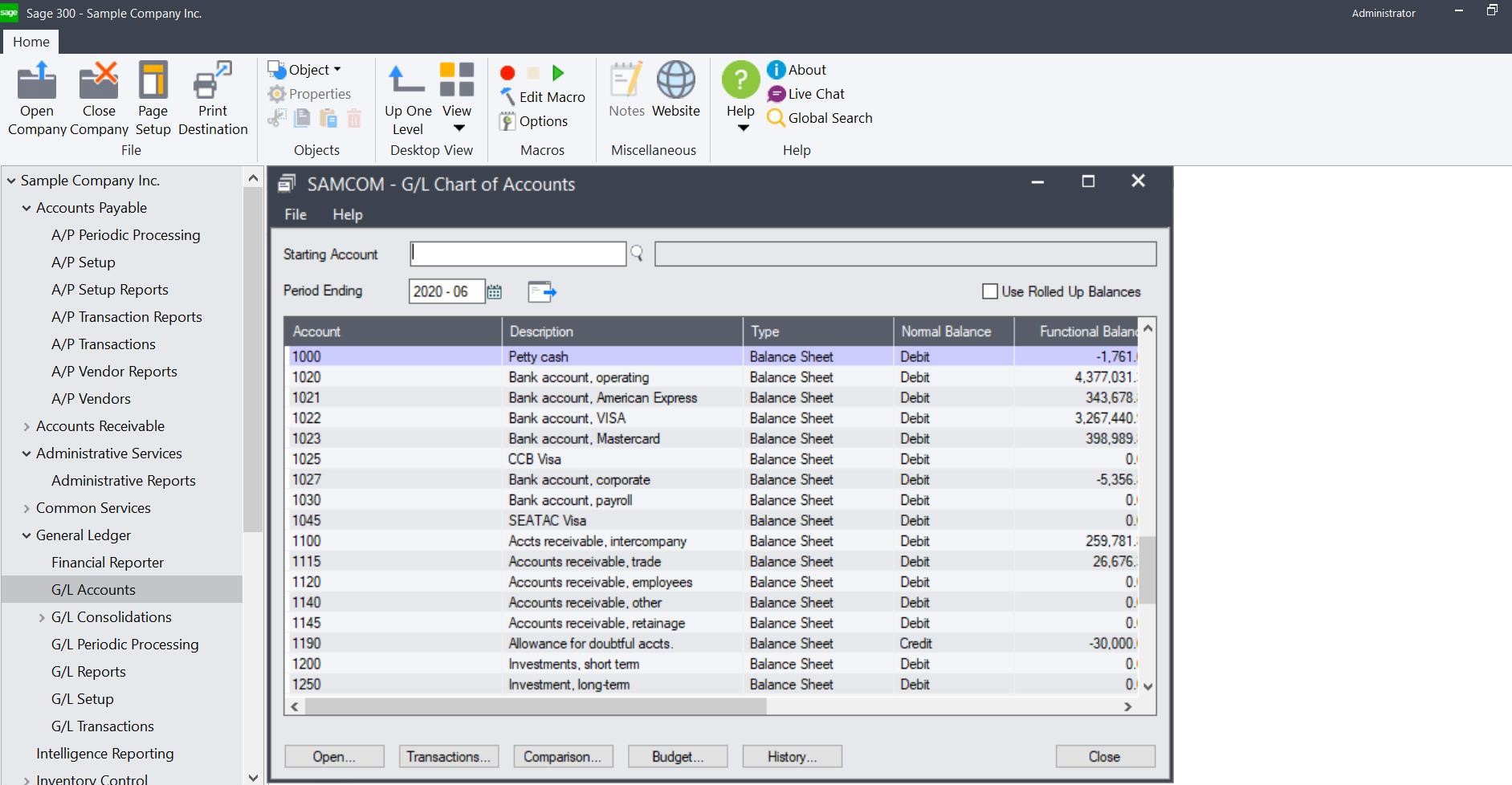Expand Accounts Receivable node
This screenshot has width=1512, height=785.
[26, 427]
